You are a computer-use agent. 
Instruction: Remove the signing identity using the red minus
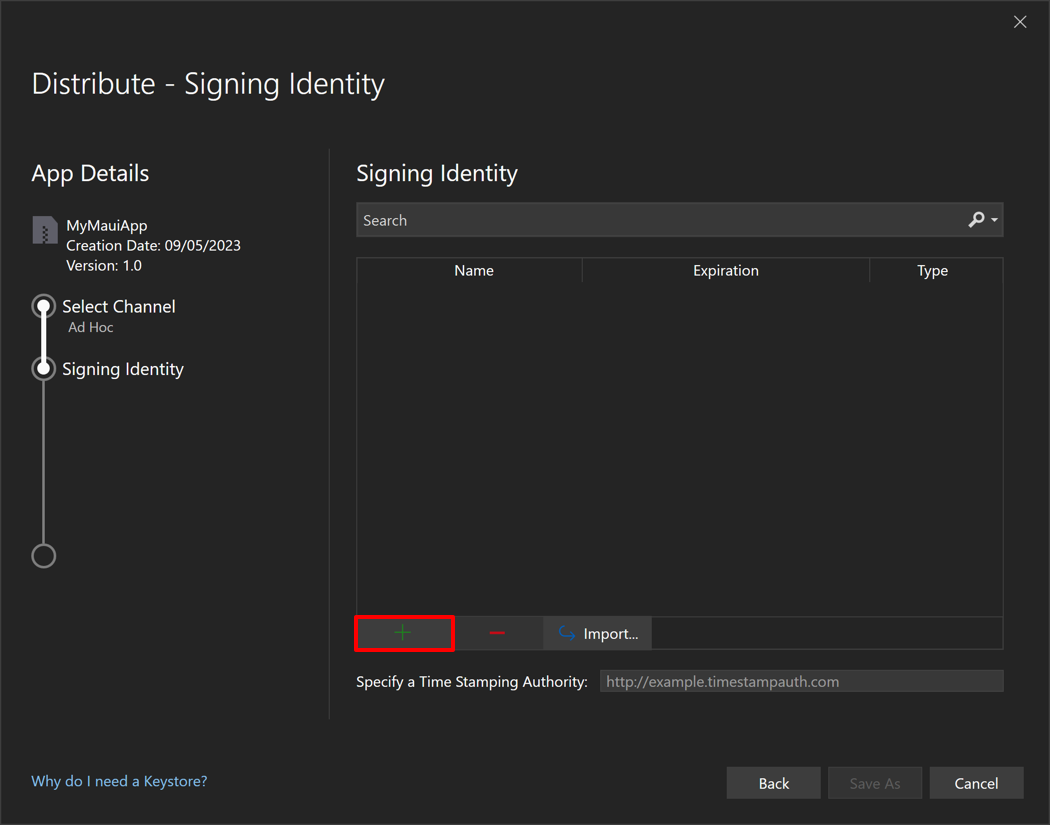click(x=497, y=633)
